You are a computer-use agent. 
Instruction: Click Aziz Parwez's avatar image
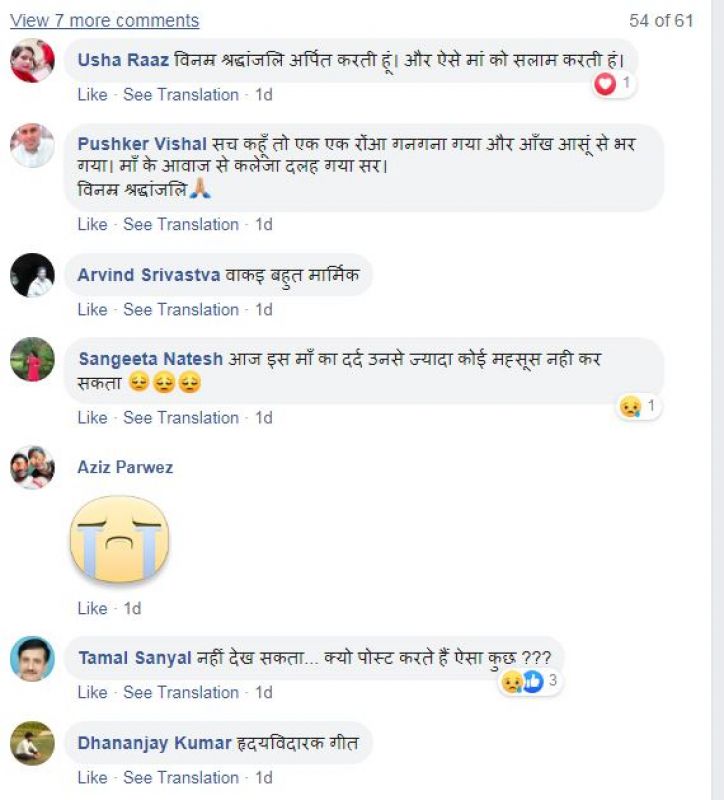coord(32,467)
